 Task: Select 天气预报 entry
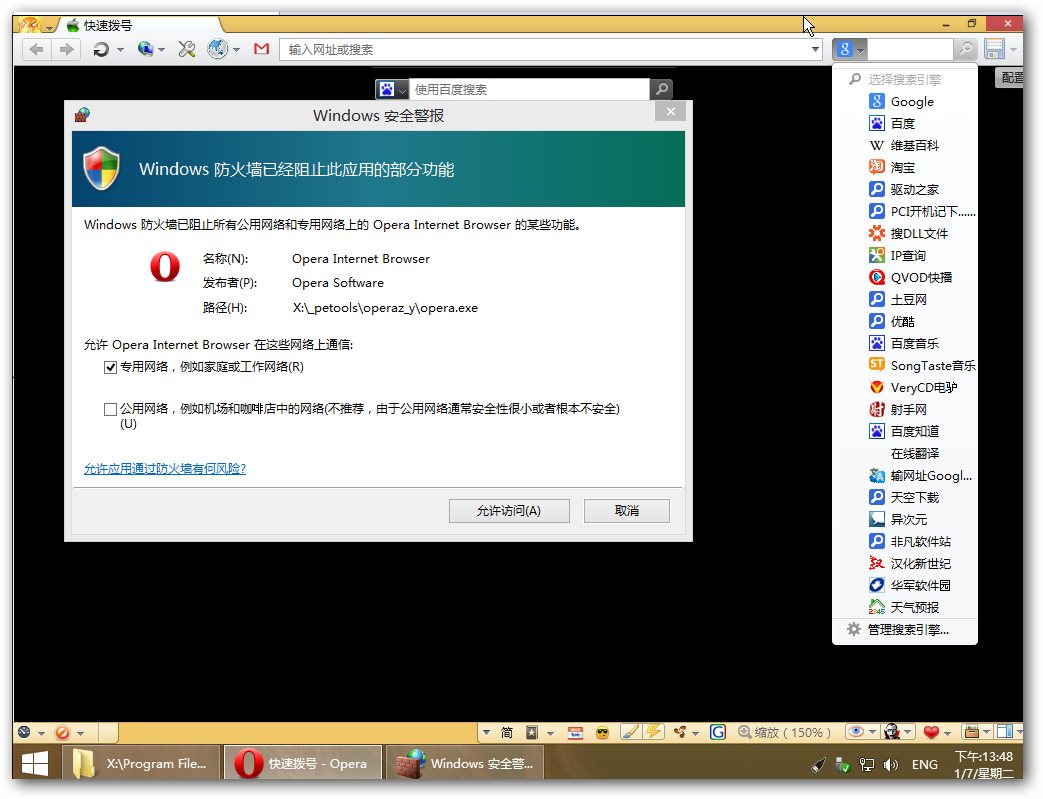(x=905, y=607)
